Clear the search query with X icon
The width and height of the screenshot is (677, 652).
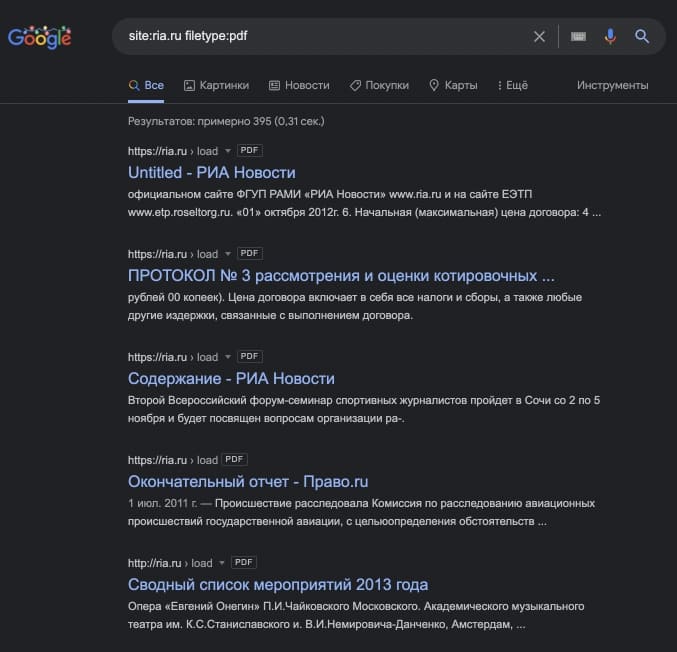click(539, 37)
